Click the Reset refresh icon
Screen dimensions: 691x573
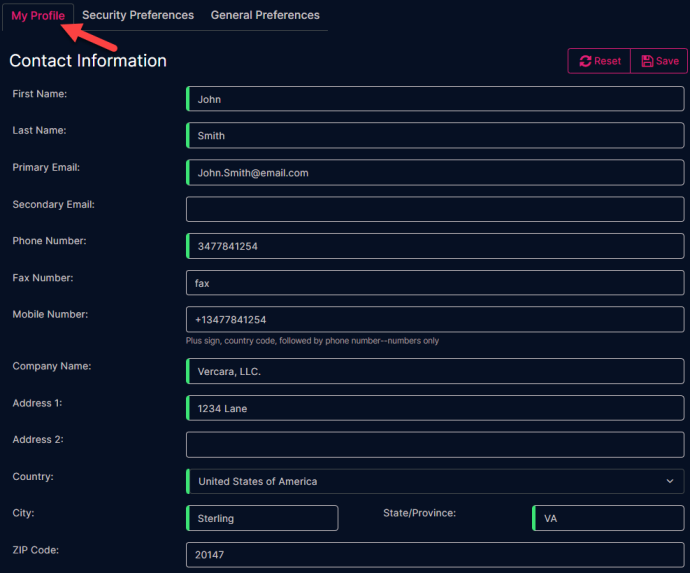pos(585,61)
